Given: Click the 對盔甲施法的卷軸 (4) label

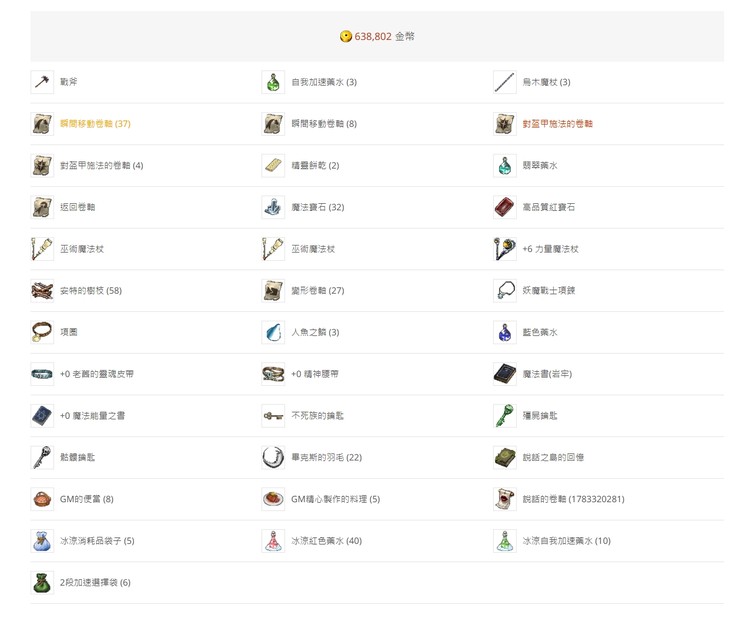Looking at the screenshot, I should [x=101, y=165].
